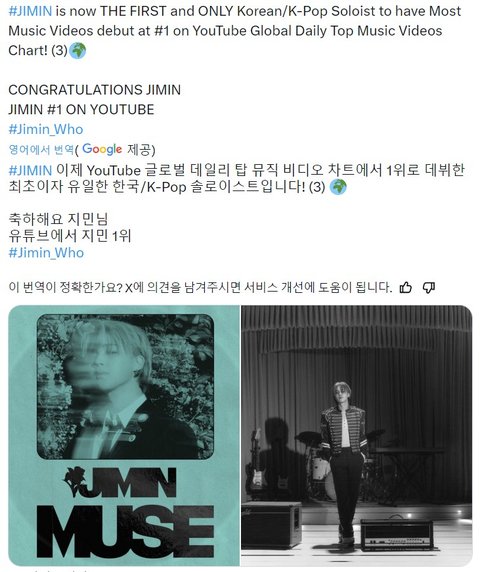Click the "JIMIN #1 ON YOUTUBE" text line
480x572 pixels.
pyautogui.click(x=81, y=109)
